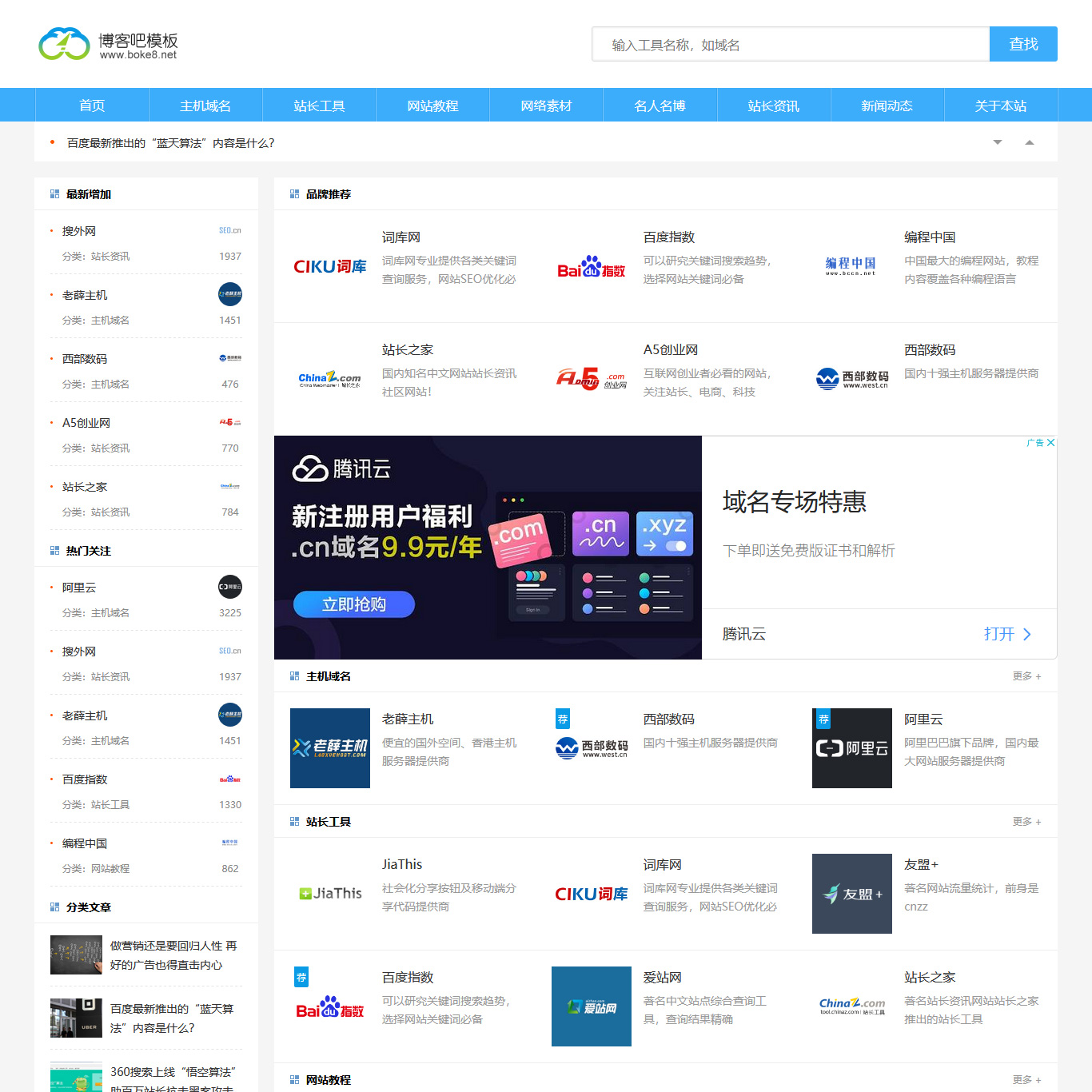Click the 老薛主机 round icon in 热门关注
This screenshot has height=1092, width=1092.
point(230,715)
